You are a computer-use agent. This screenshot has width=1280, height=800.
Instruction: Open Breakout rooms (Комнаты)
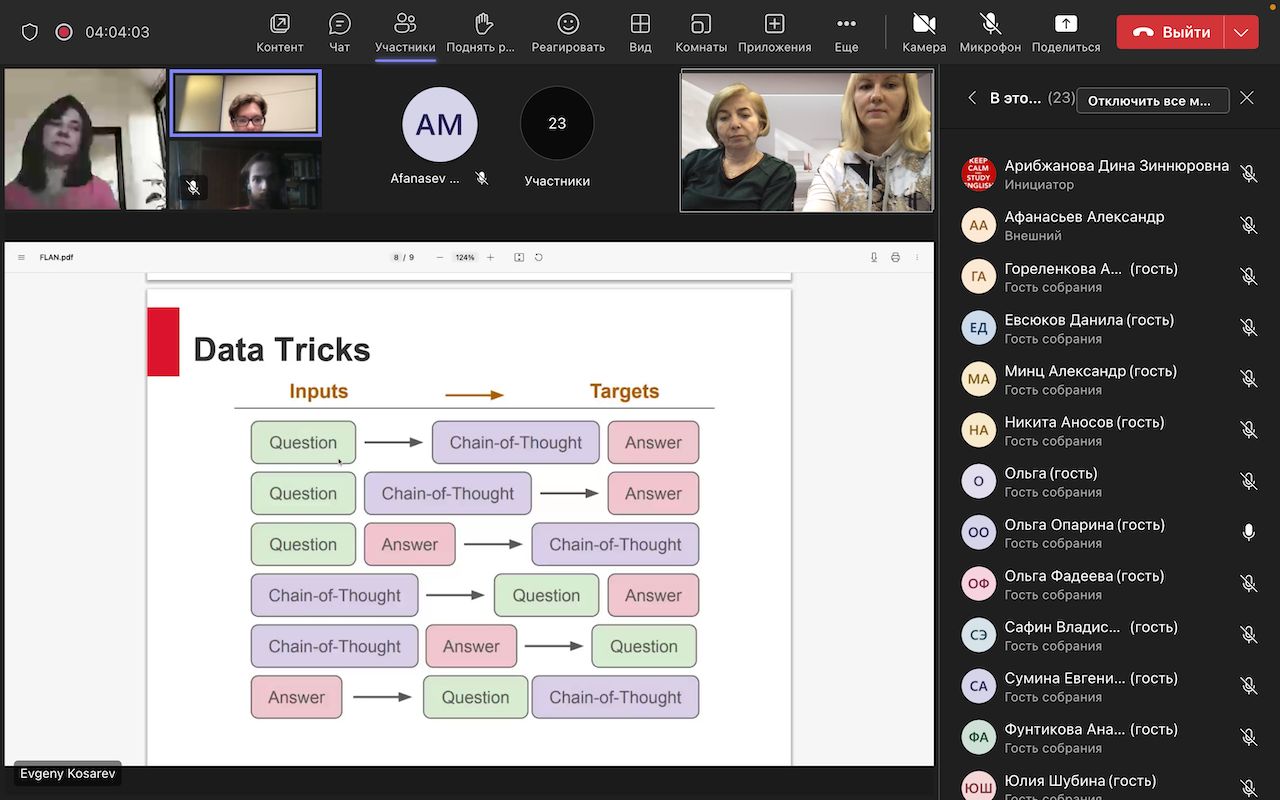[x=701, y=24]
